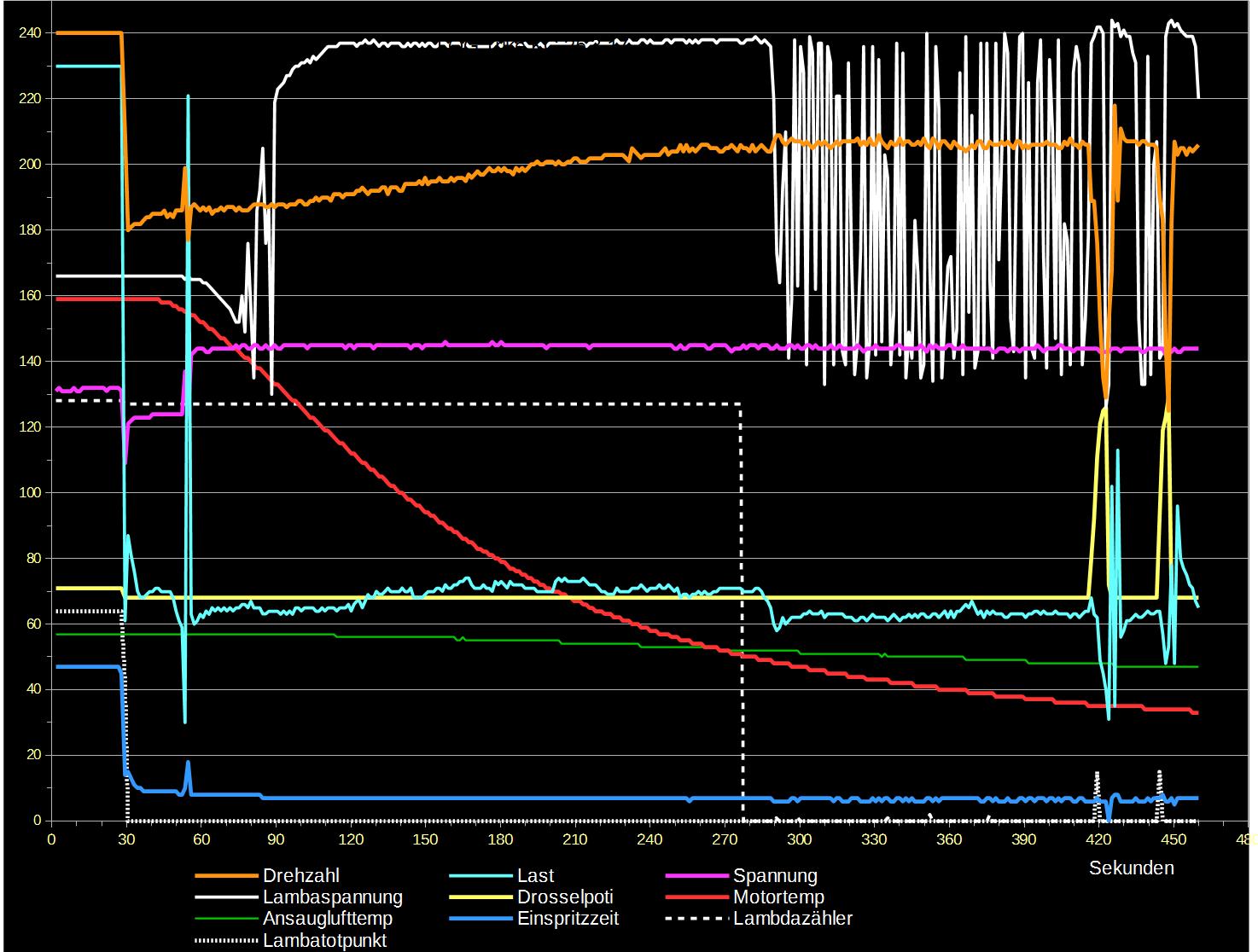Select the yellow Drosselpoti legend line swatch

pos(479,897)
